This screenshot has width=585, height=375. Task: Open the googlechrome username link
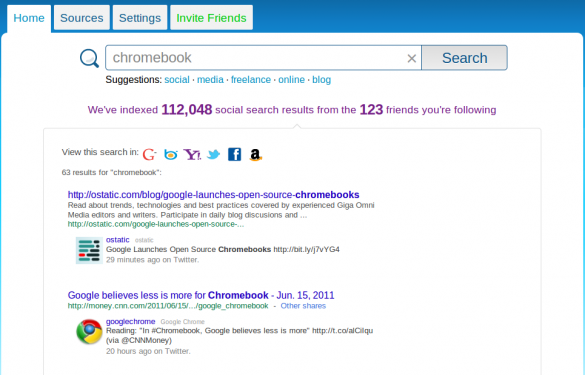(x=130, y=321)
